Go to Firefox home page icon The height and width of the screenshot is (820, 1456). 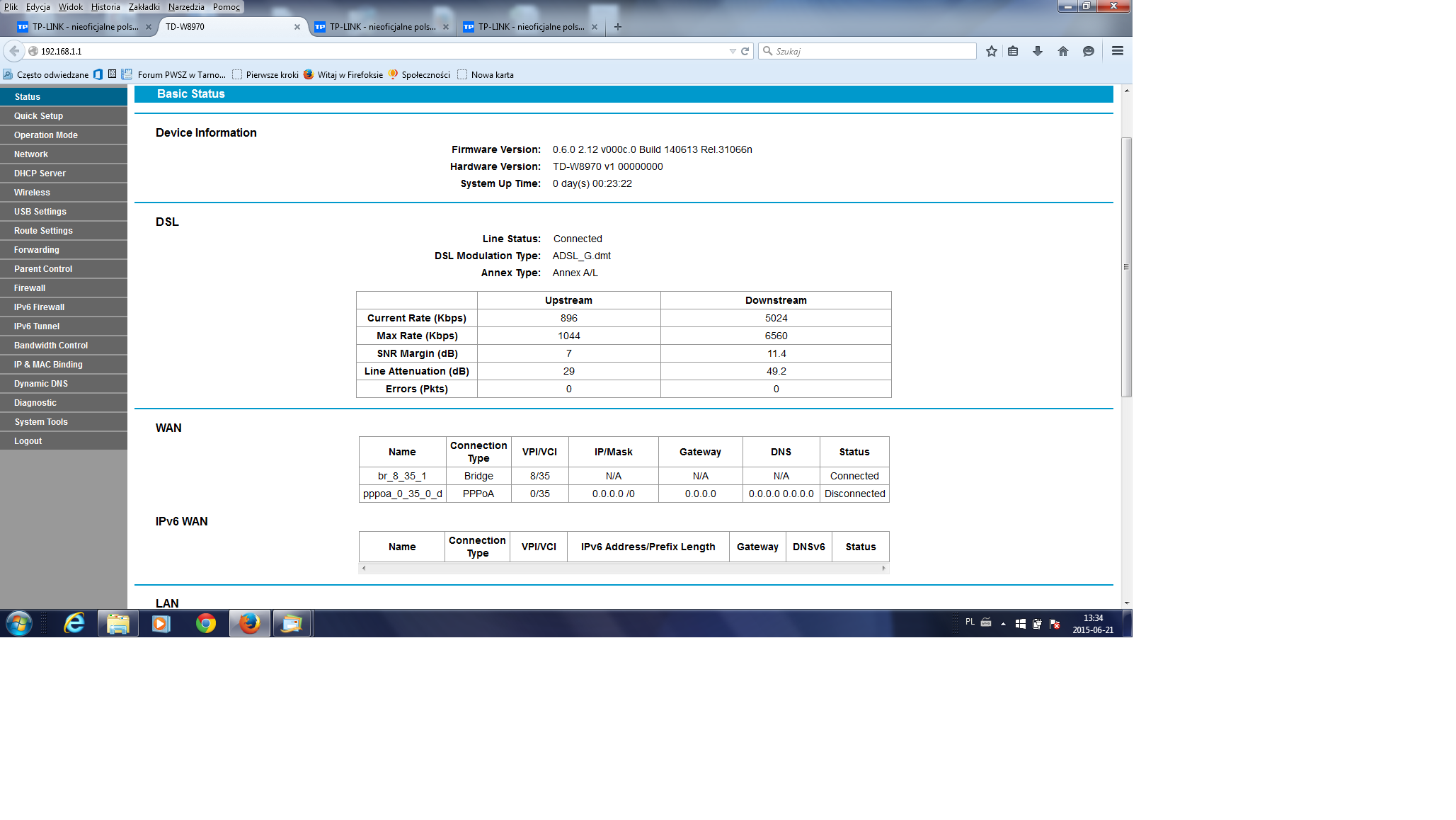(1062, 51)
